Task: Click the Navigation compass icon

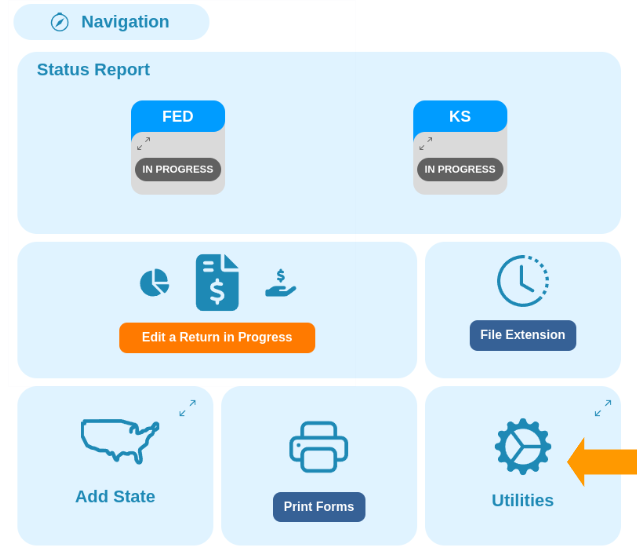Action: 60,22
